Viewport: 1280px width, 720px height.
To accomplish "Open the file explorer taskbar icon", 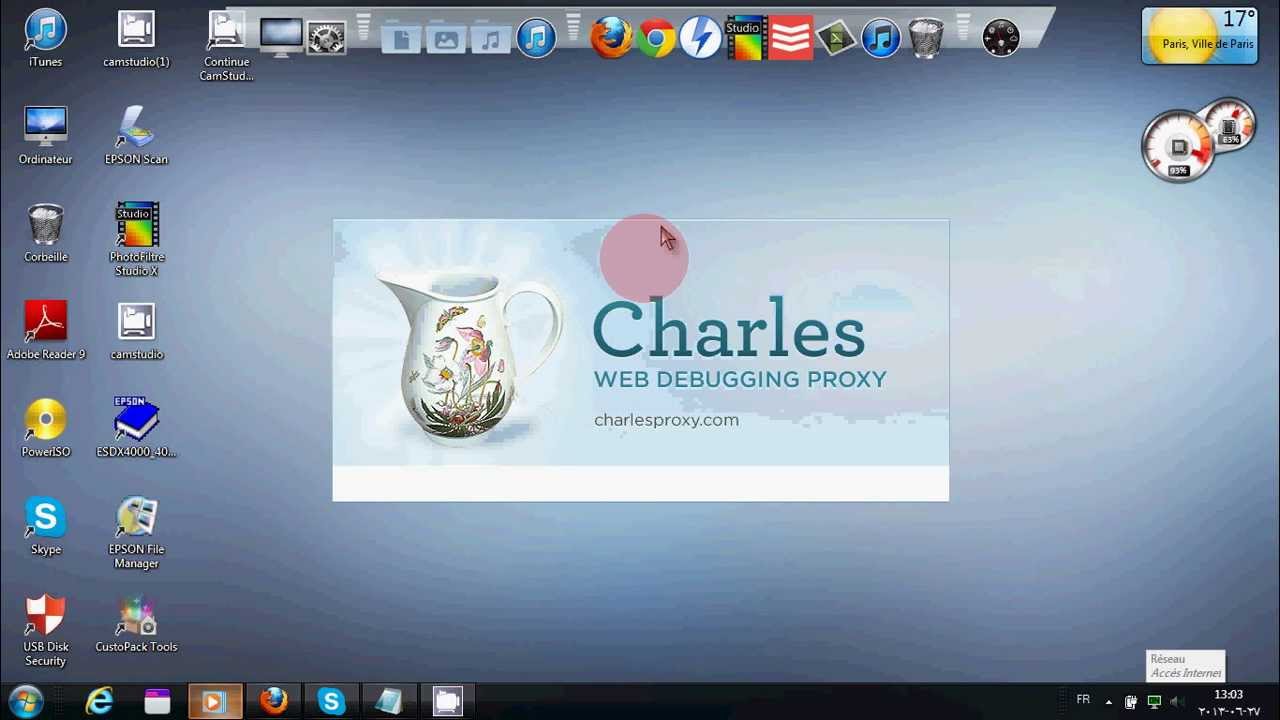I will click(157, 702).
